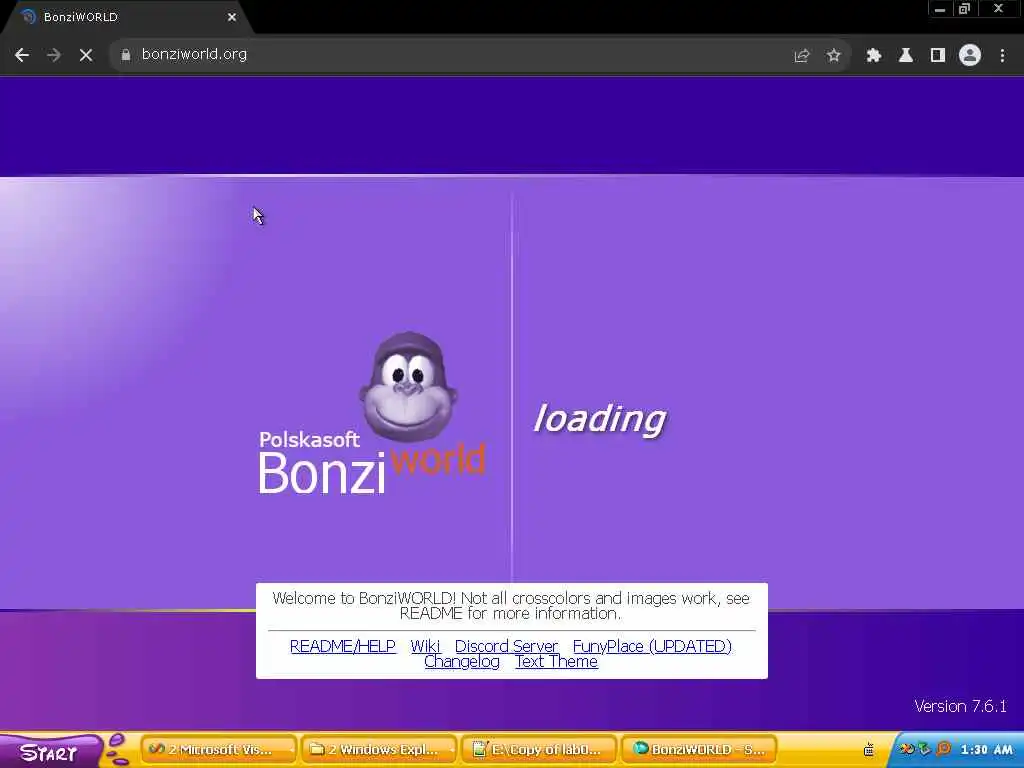Click the Bonzi gorilla logo image

click(x=408, y=387)
